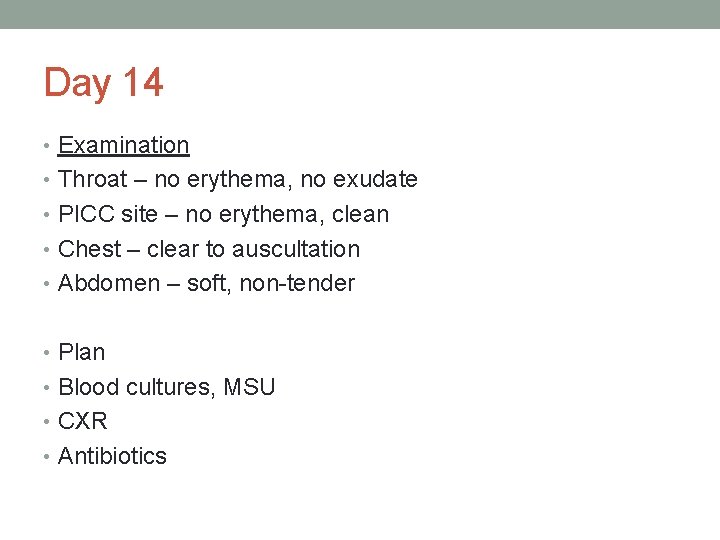Click the bullet dot before Chest
Image resolution: width=720 pixels, height=540 pixels.
[46, 249]
